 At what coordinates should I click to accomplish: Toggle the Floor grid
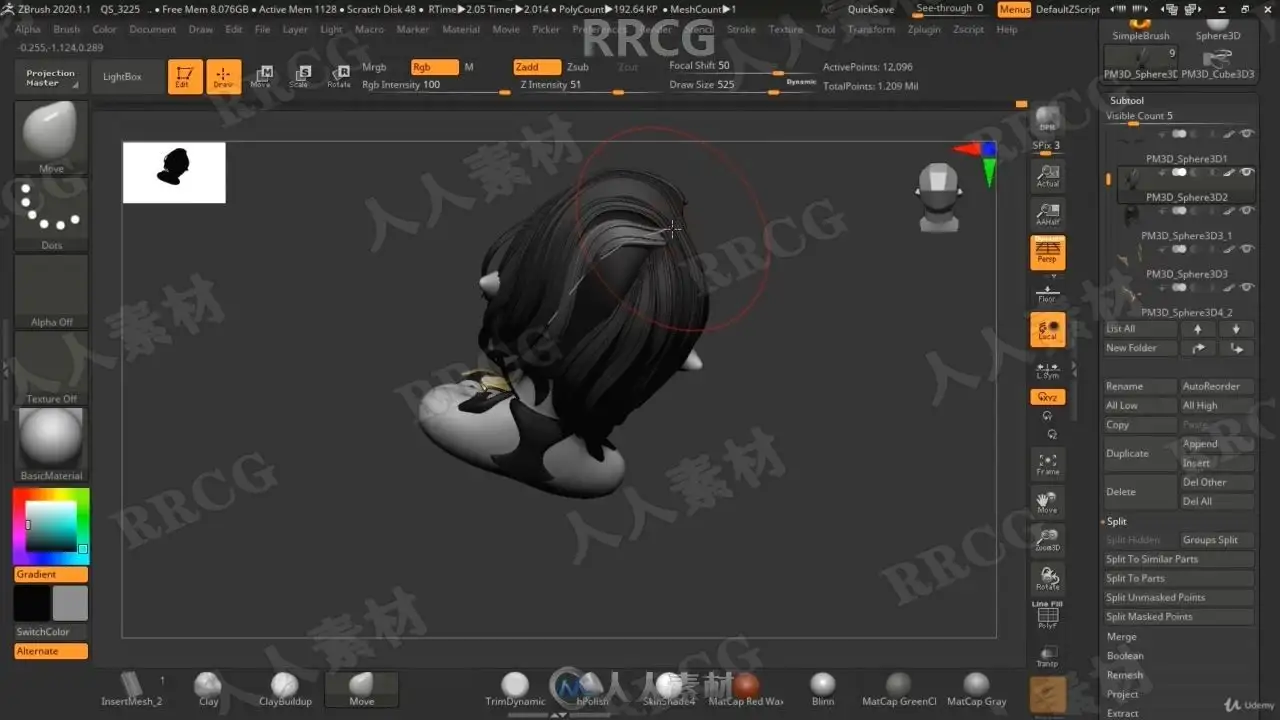(1047, 291)
